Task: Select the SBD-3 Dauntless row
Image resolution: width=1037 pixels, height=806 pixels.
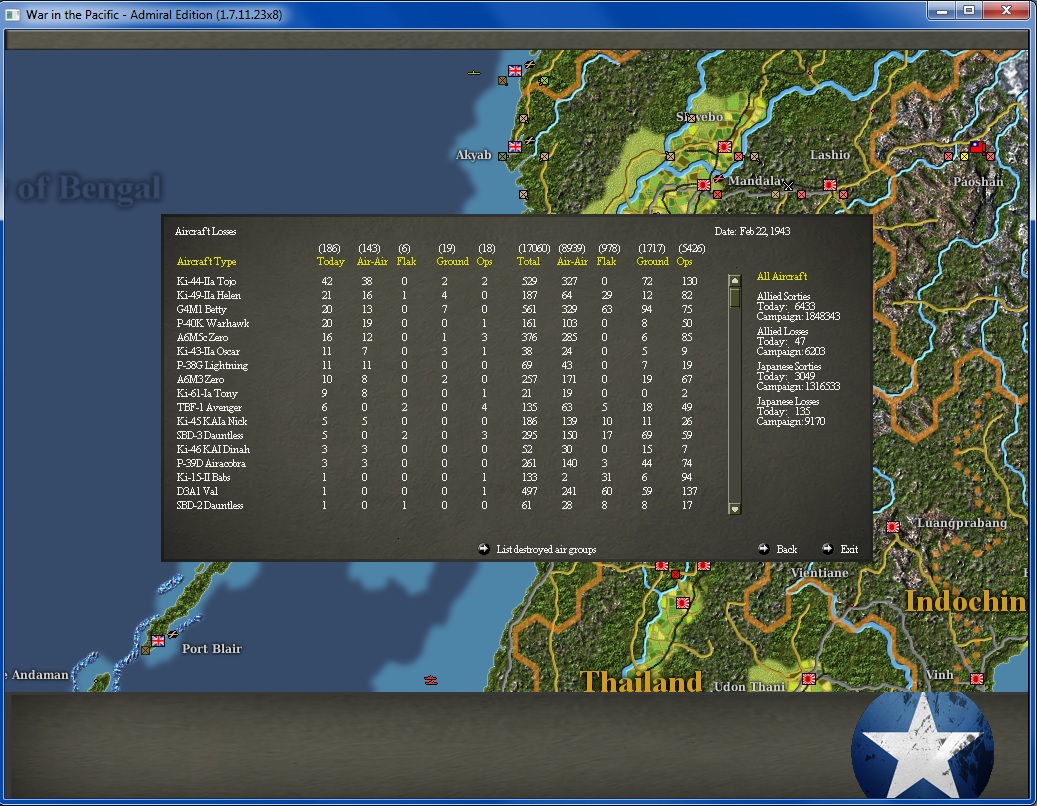Action: 437,436
